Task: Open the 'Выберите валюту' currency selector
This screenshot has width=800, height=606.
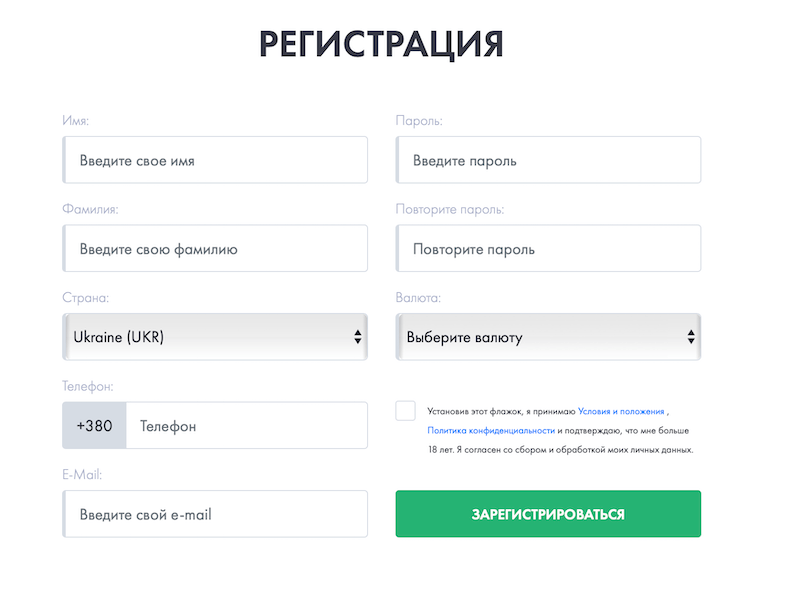Action: click(548, 337)
